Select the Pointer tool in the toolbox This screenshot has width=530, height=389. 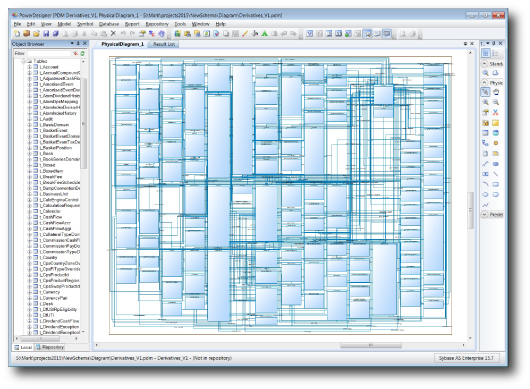(x=485, y=92)
